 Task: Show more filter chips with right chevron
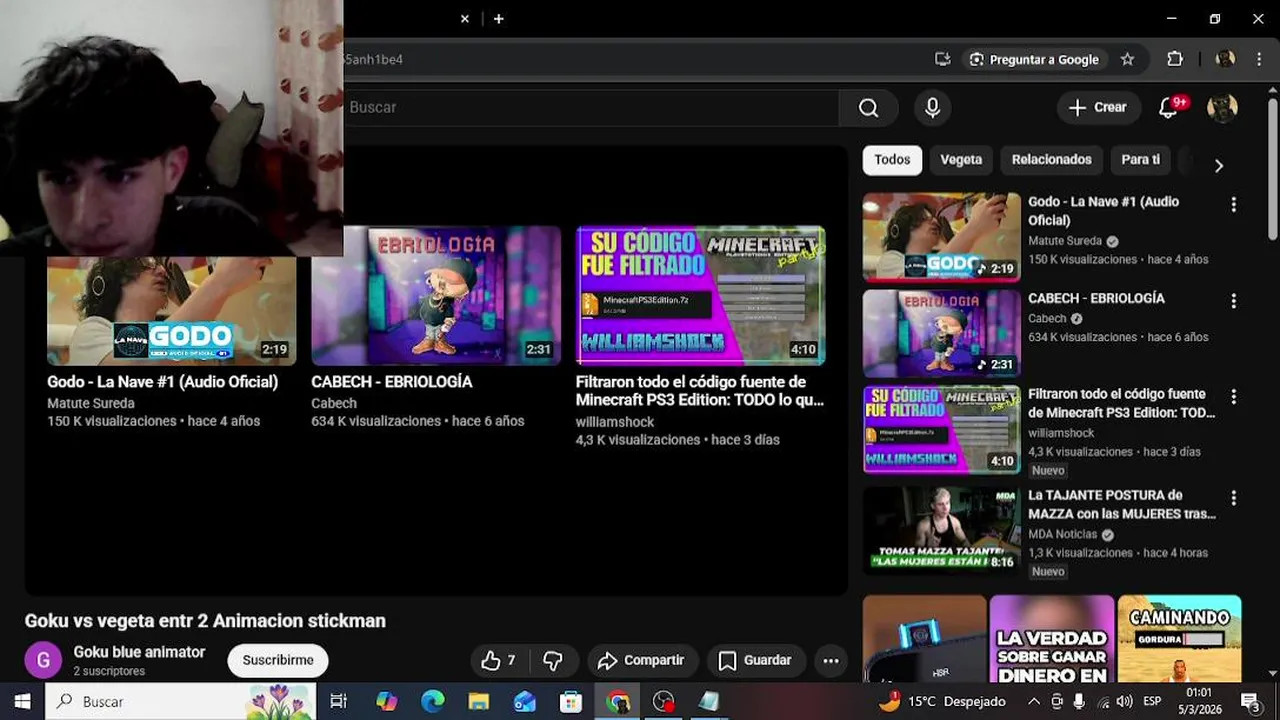click(x=1218, y=166)
